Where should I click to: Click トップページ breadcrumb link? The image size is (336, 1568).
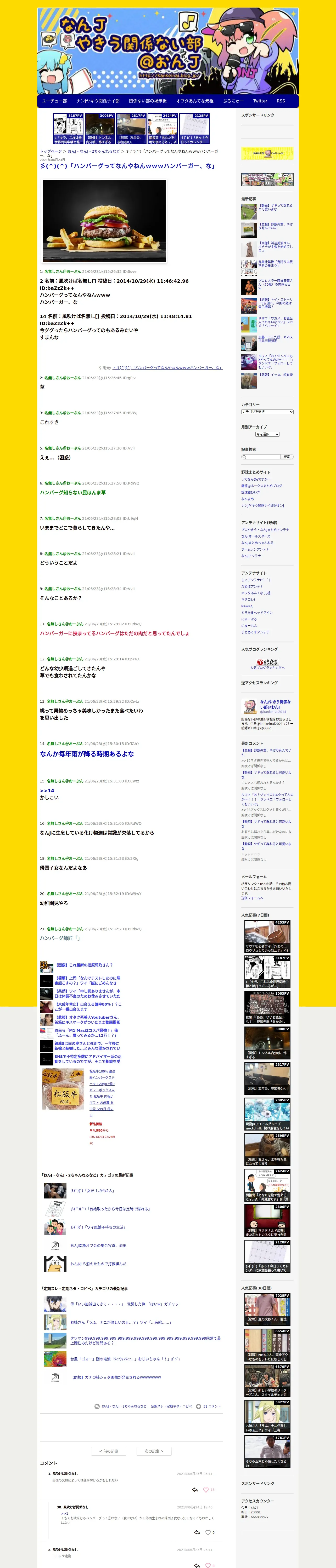click(51, 152)
